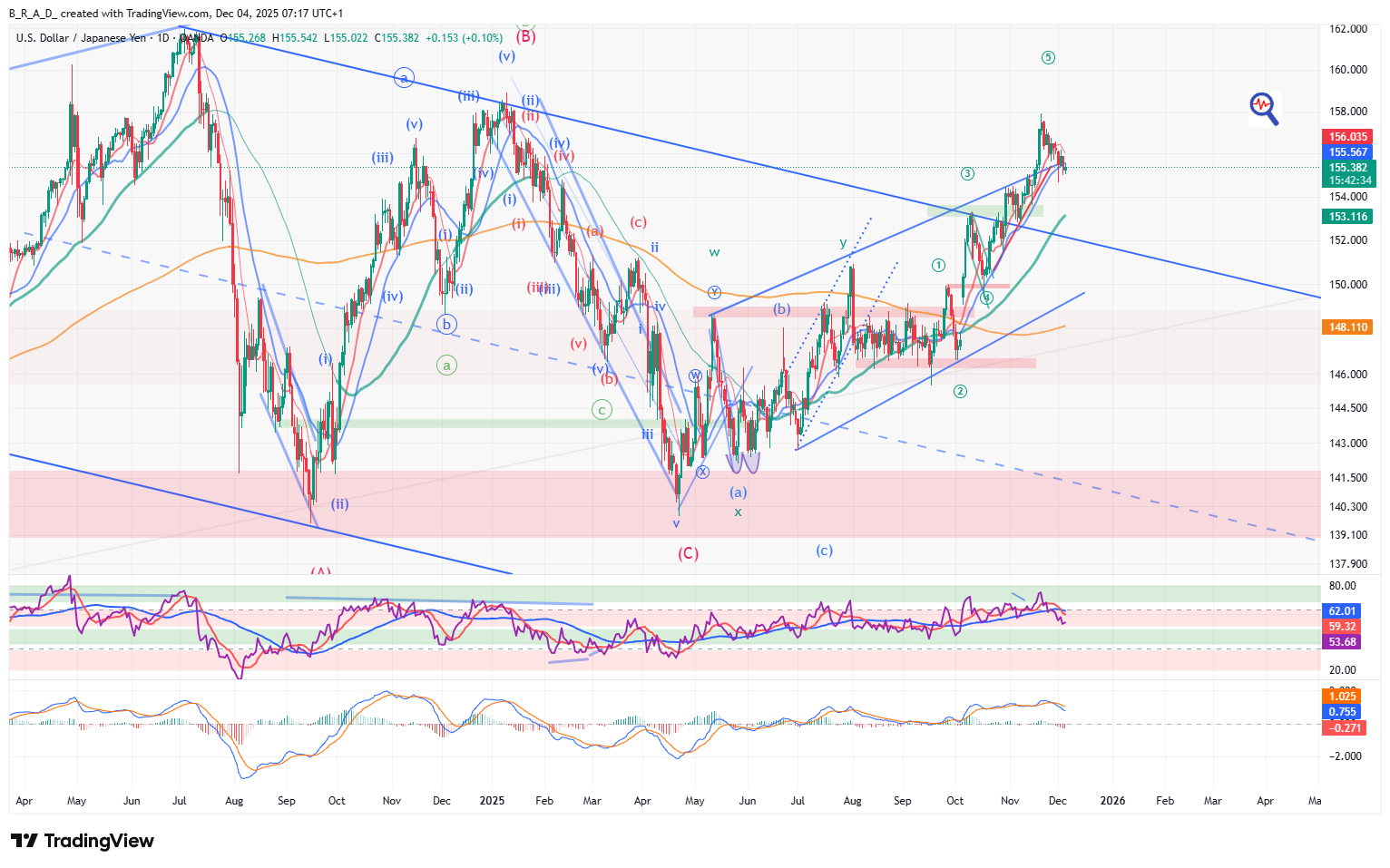Click the TradingView logo at bottom left

[83, 841]
